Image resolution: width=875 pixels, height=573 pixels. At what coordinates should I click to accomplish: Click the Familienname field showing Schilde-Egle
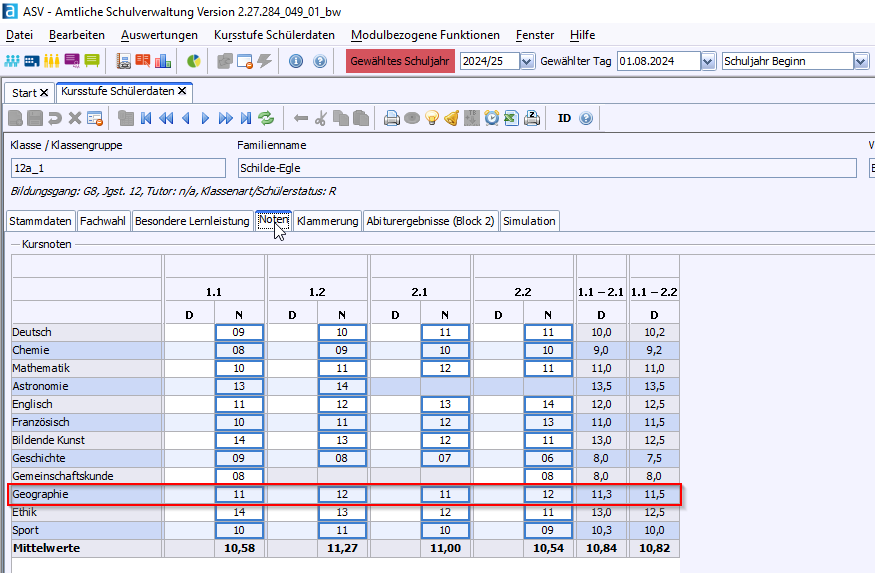tap(546, 168)
